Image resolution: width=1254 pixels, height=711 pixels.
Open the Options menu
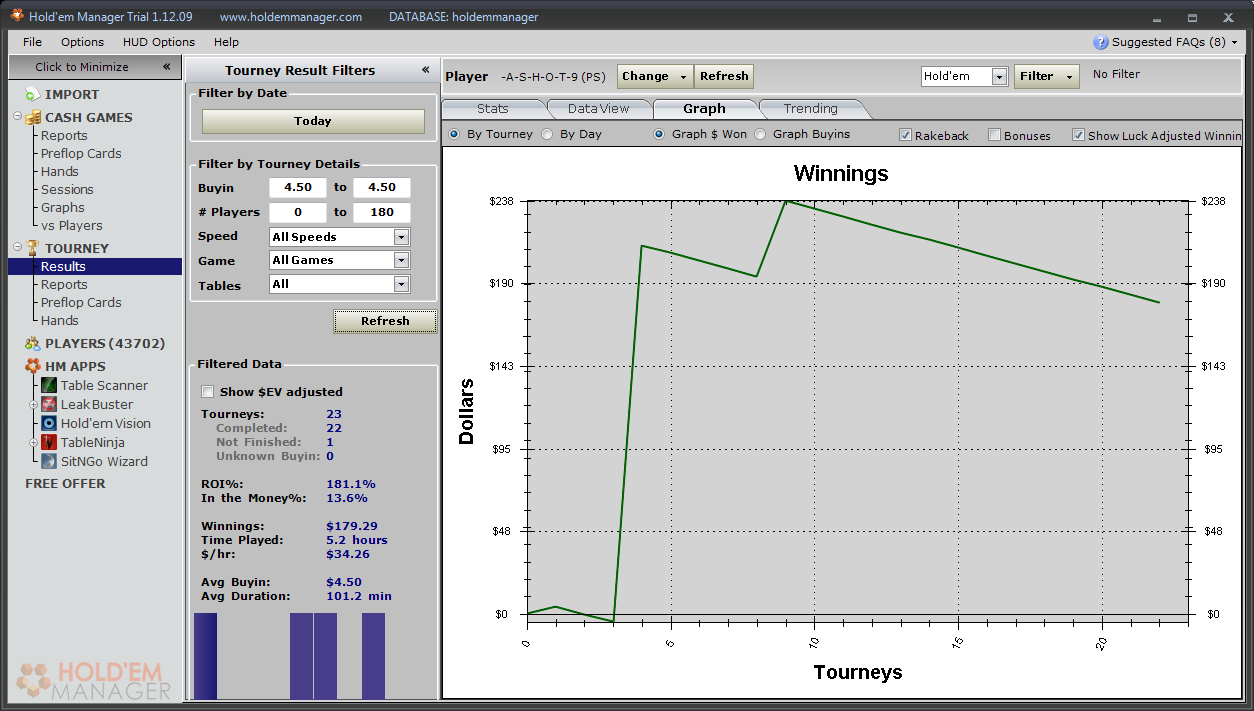pos(82,42)
